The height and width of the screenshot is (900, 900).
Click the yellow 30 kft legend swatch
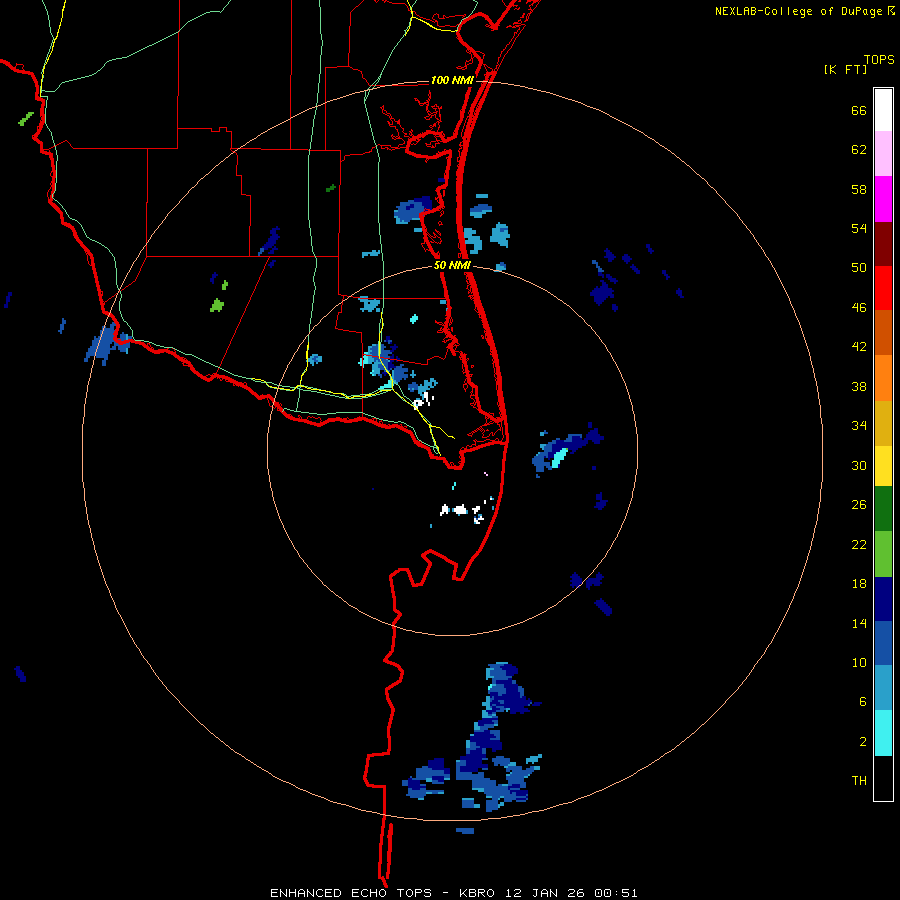click(883, 466)
